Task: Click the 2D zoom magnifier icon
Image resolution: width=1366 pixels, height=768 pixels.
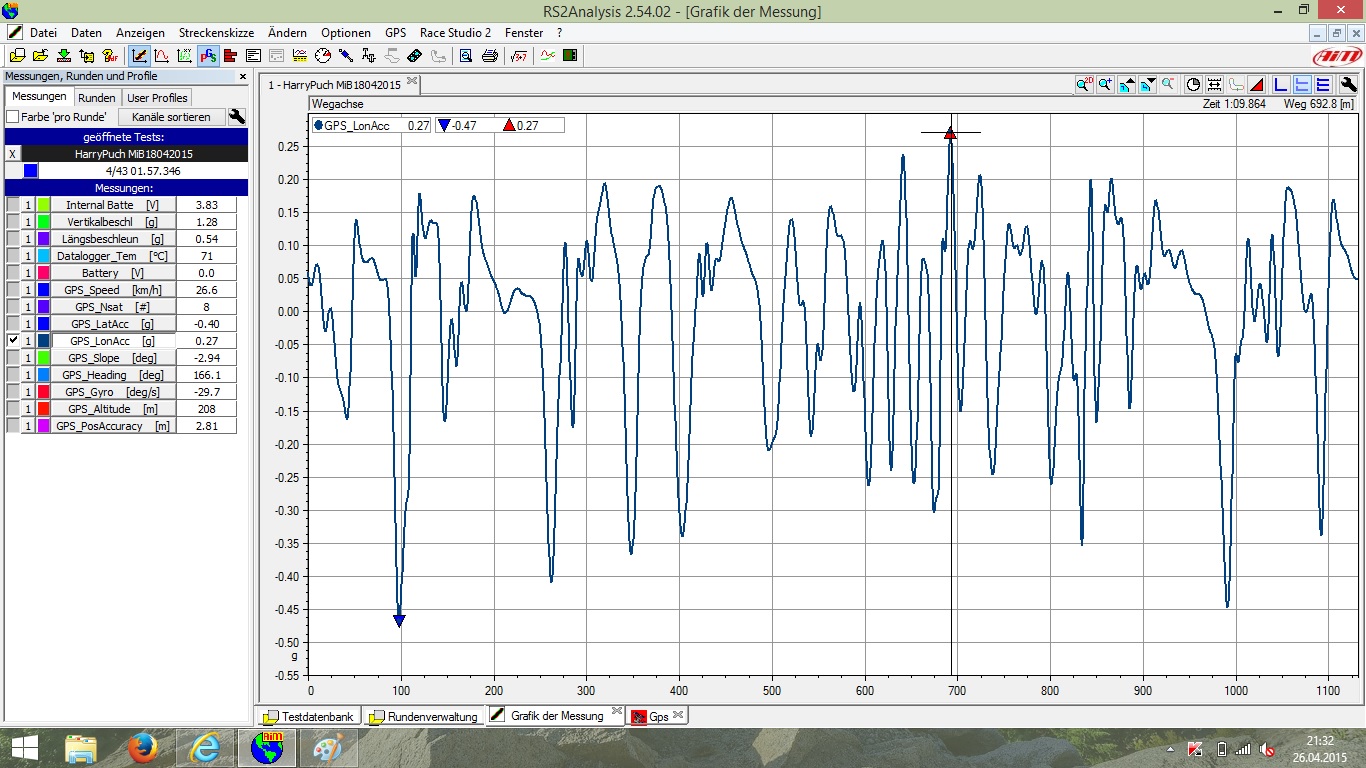Action: [1084, 85]
